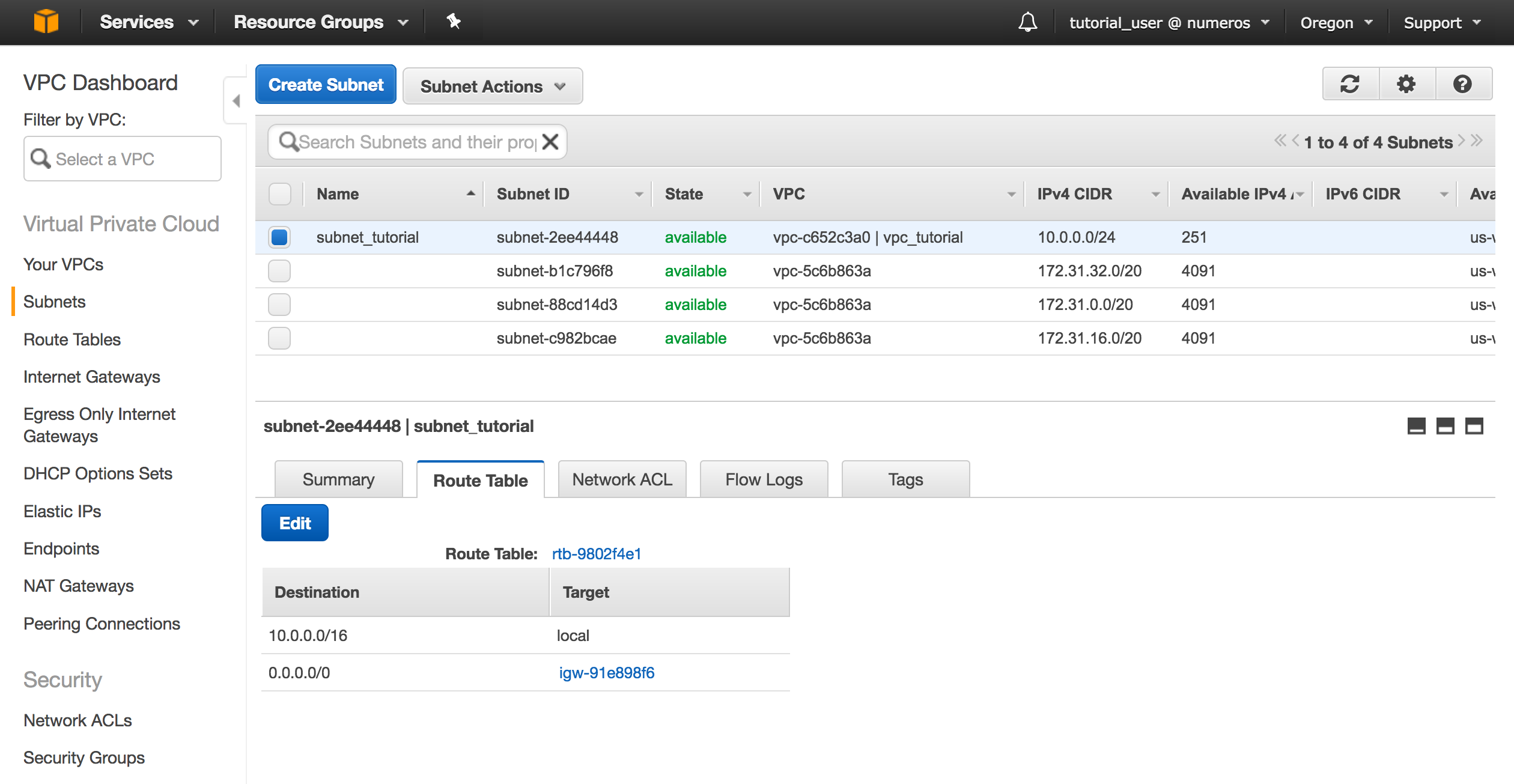Viewport: 1514px width, 784px height.
Task: Toggle the select-all header checkbox
Action: coord(279,194)
